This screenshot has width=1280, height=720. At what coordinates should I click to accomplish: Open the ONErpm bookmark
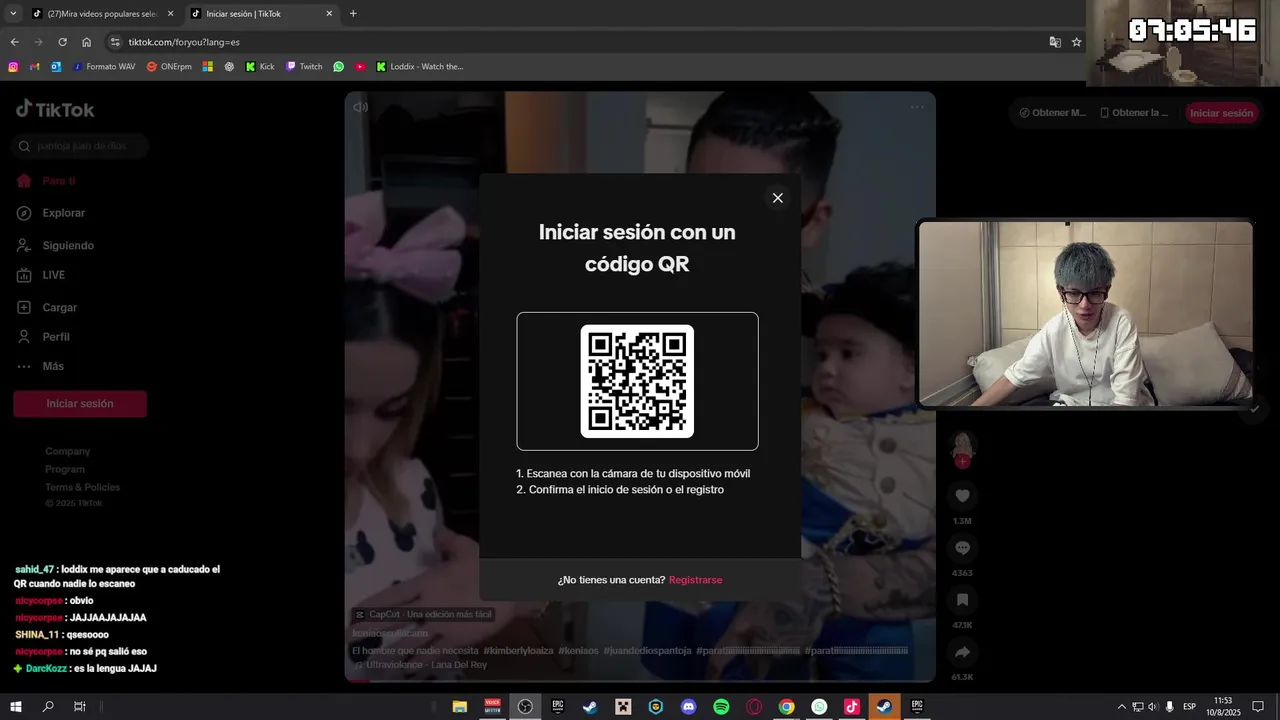click(x=169, y=67)
